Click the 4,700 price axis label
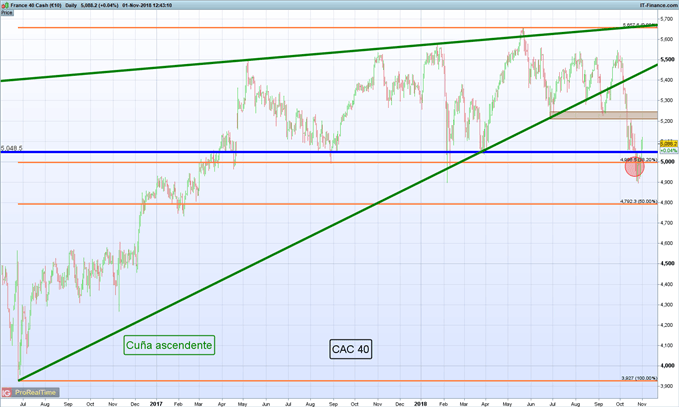 [x=667, y=223]
